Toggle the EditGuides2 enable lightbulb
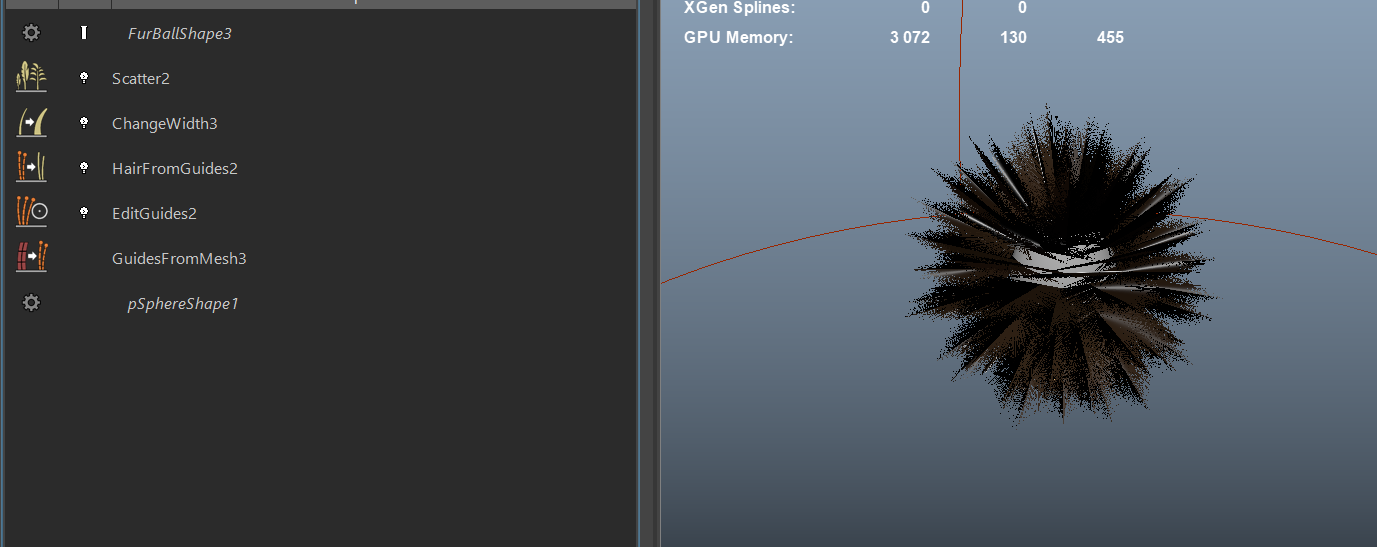1377x547 pixels. click(x=84, y=213)
